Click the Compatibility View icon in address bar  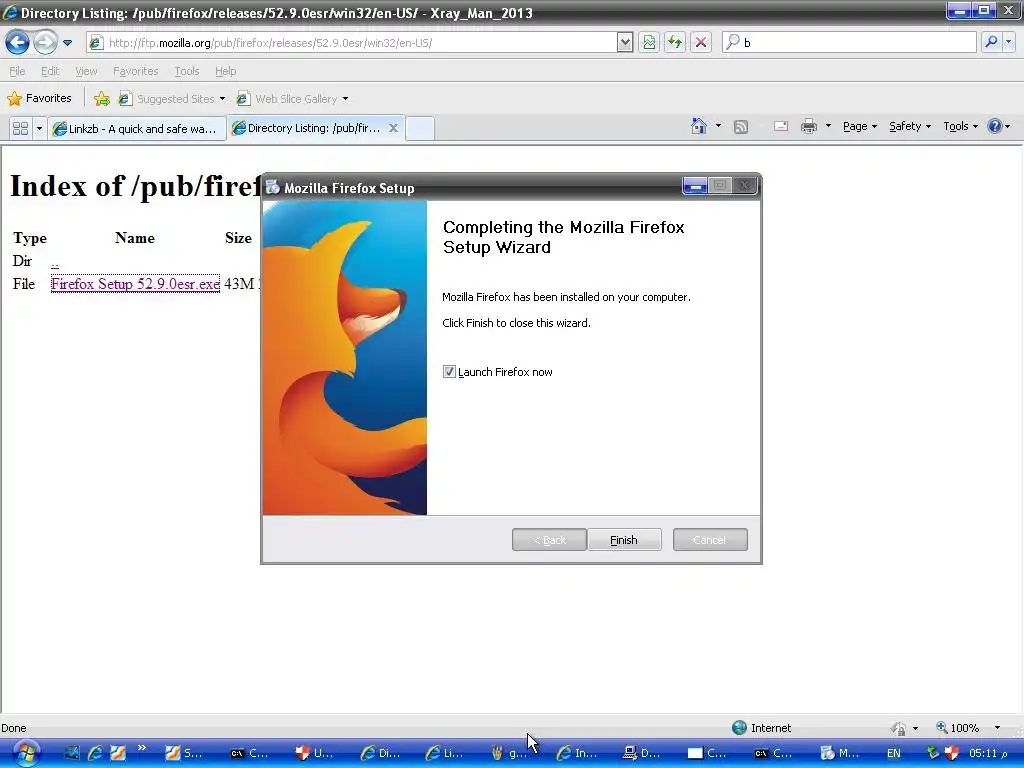648,42
